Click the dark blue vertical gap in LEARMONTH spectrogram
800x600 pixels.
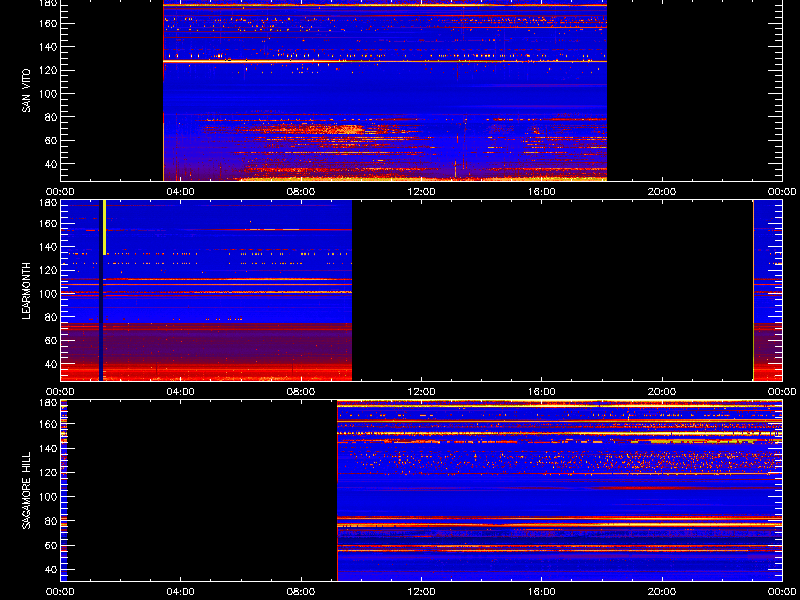coord(101,290)
